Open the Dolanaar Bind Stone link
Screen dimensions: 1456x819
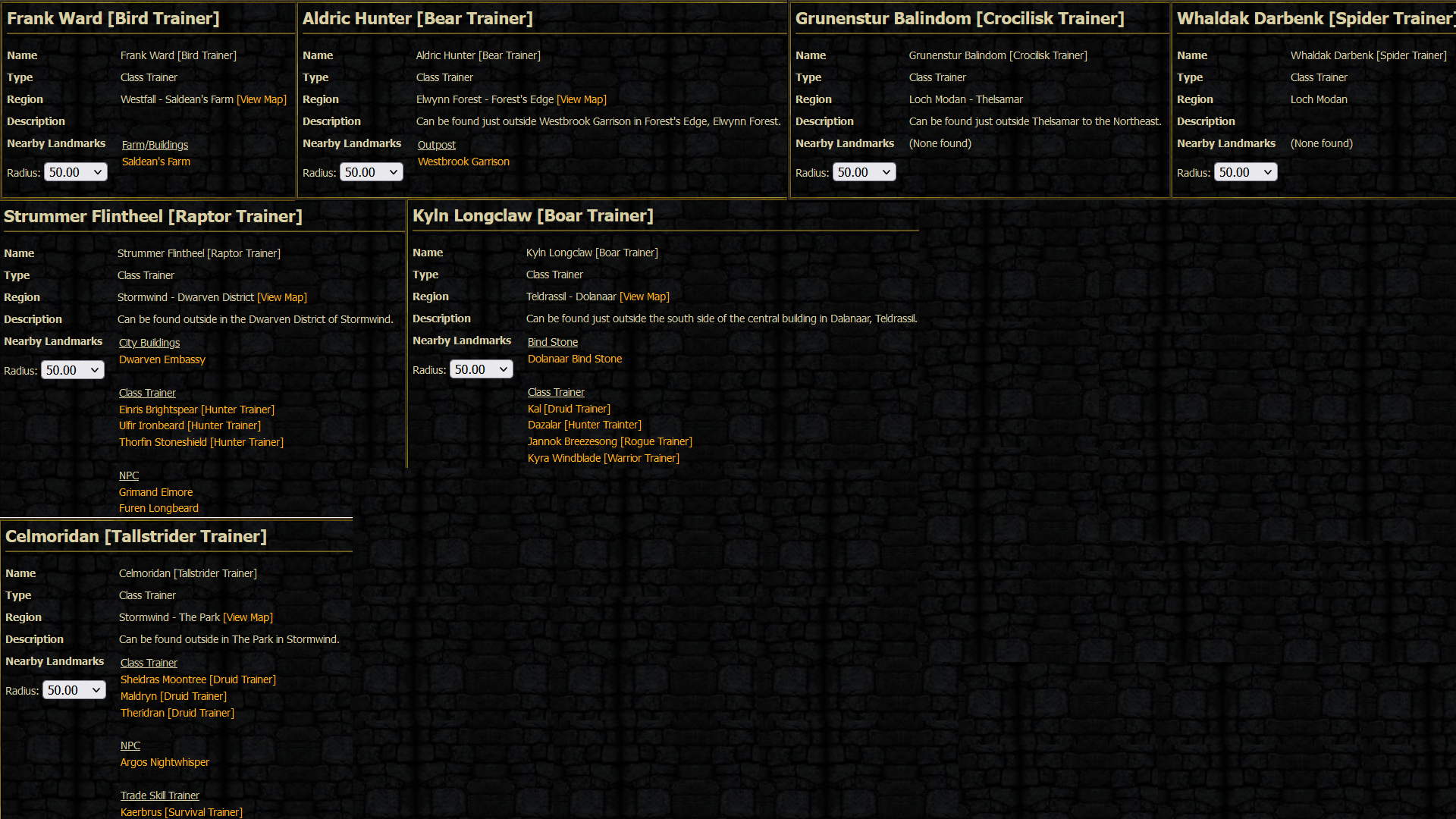point(574,358)
